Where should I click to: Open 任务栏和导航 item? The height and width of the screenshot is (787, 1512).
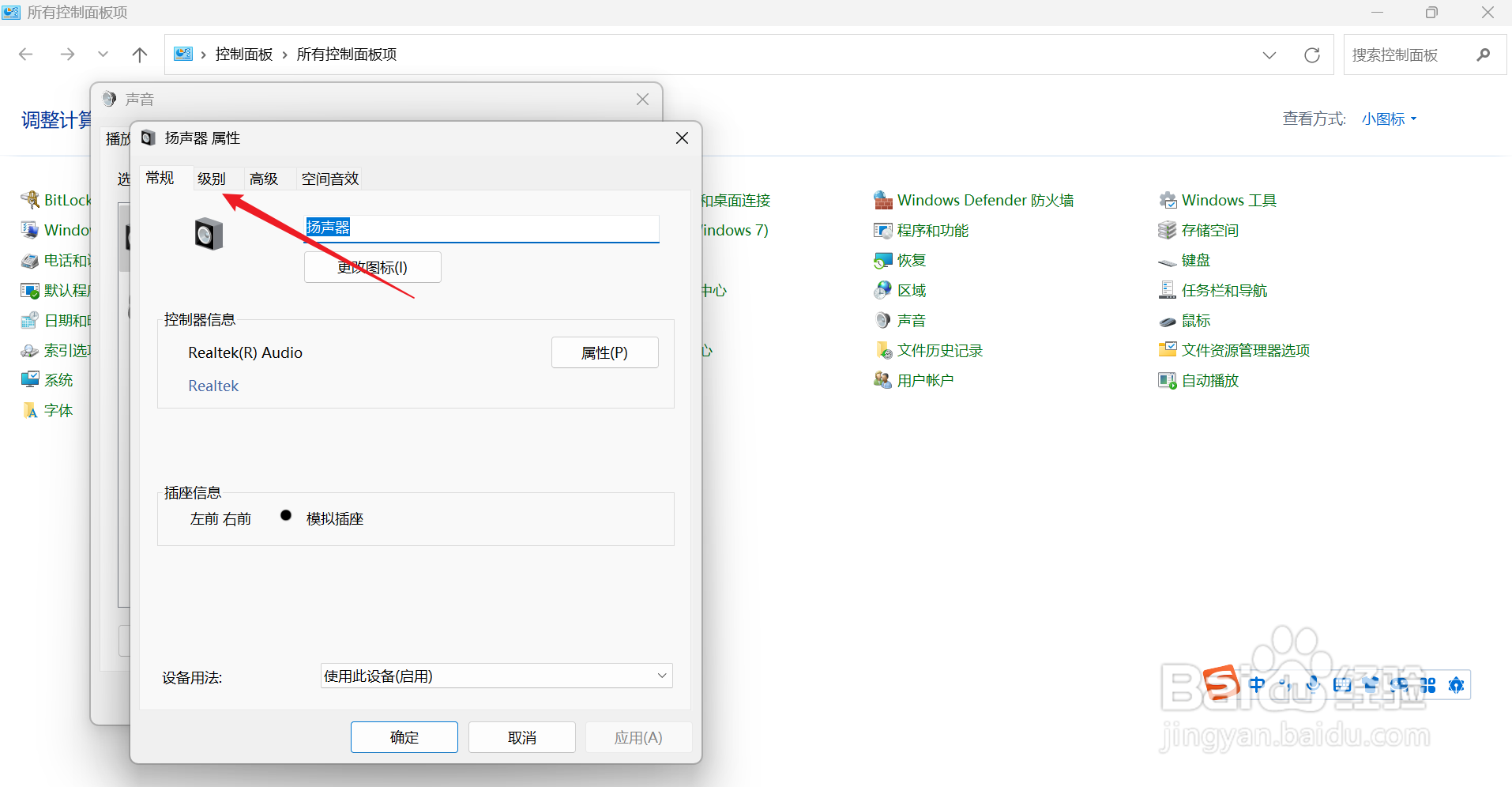(x=1213, y=291)
